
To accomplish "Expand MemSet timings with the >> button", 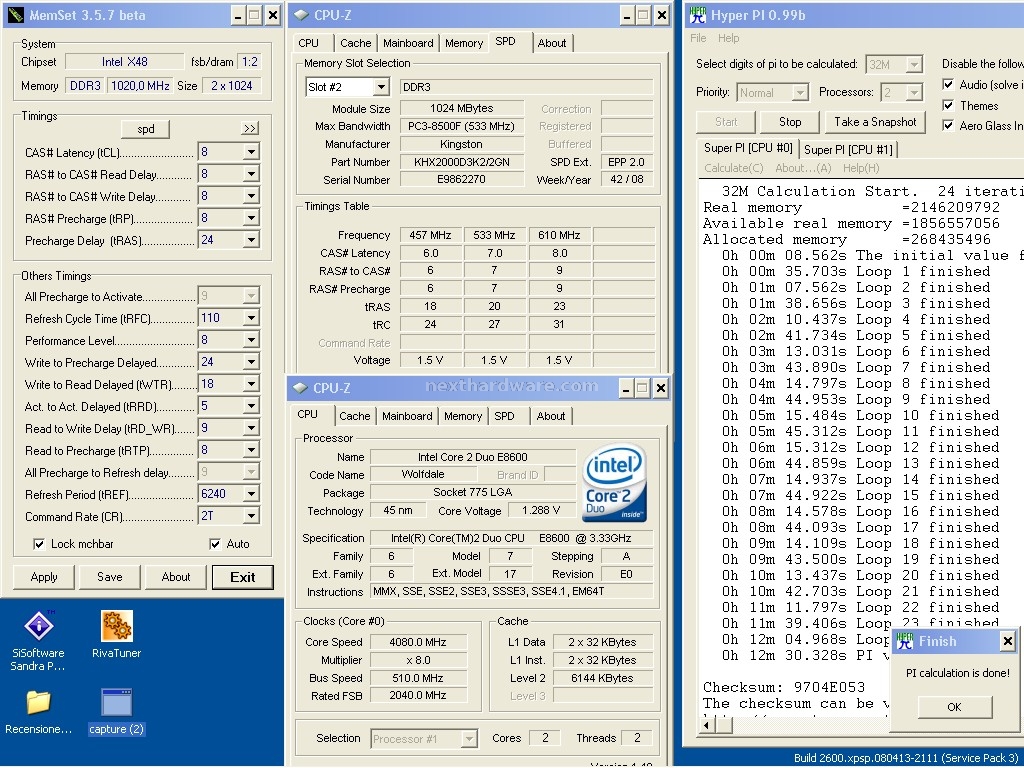I will pyautogui.click(x=249, y=129).
